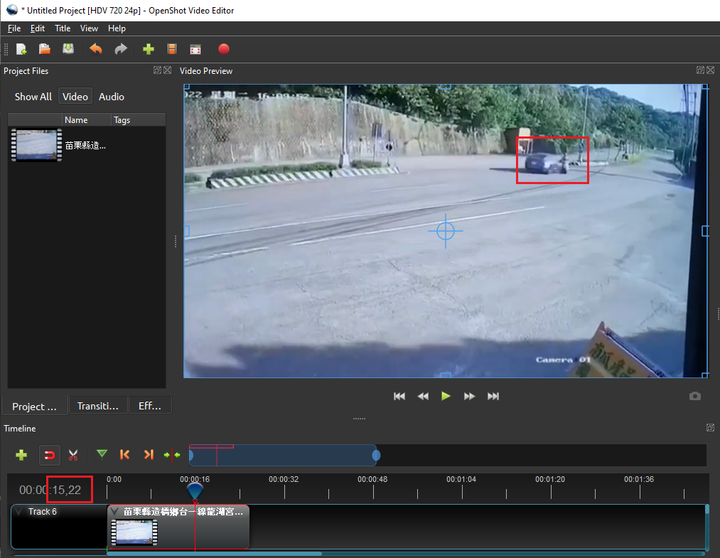The width and height of the screenshot is (720, 558).
Task: Enable the Audio files filter
Action: (111, 97)
